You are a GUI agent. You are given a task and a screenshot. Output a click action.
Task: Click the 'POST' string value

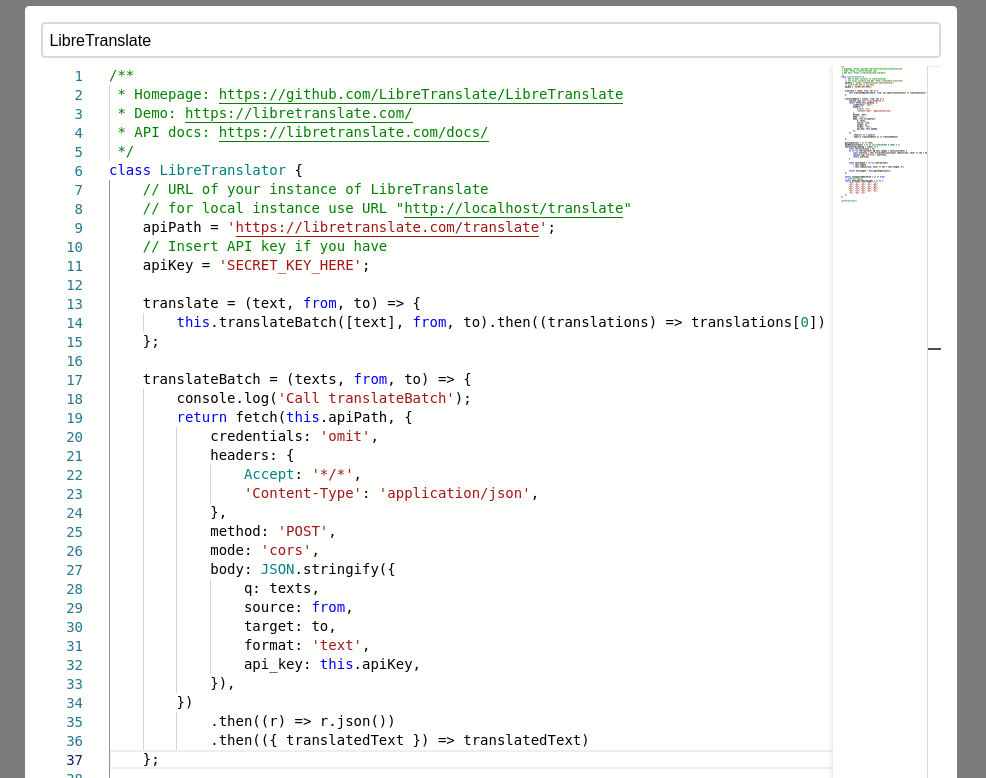click(x=303, y=531)
